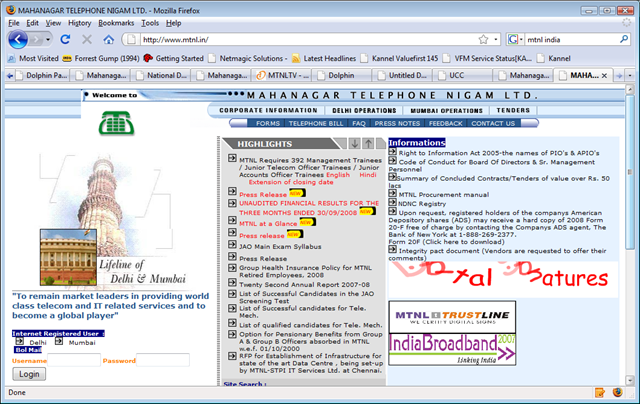
Task: Open the IndiaBroadband 2007 banner
Action: pos(452,349)
